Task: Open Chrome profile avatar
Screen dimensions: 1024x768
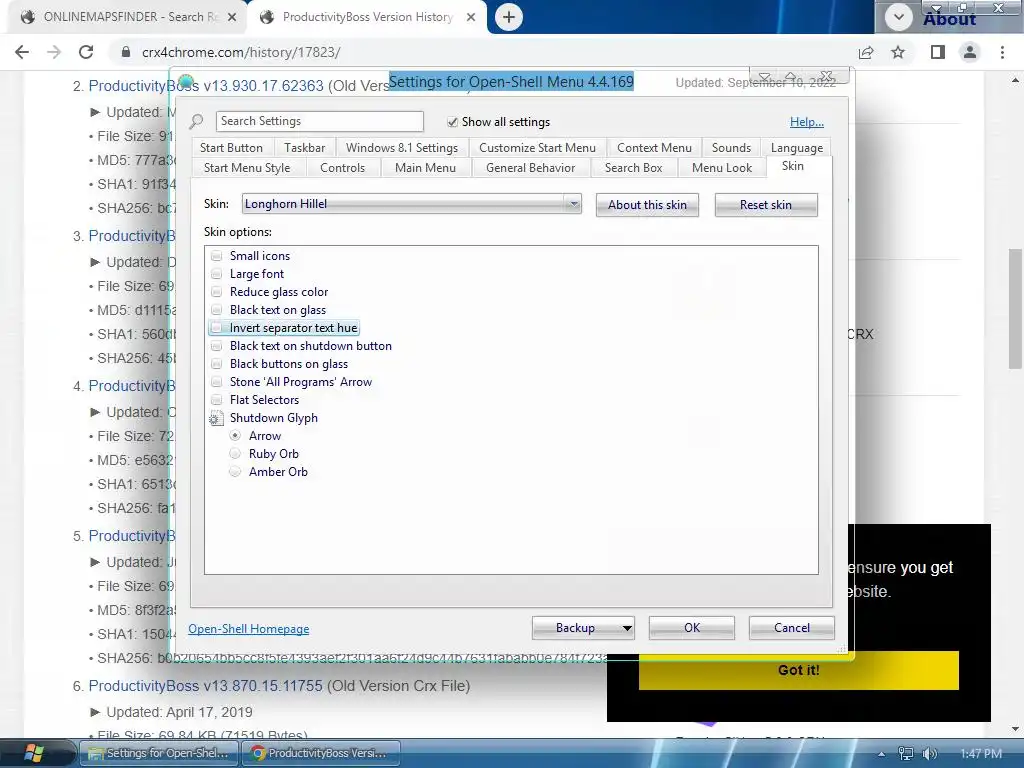Action: click(x=970, y=52)
